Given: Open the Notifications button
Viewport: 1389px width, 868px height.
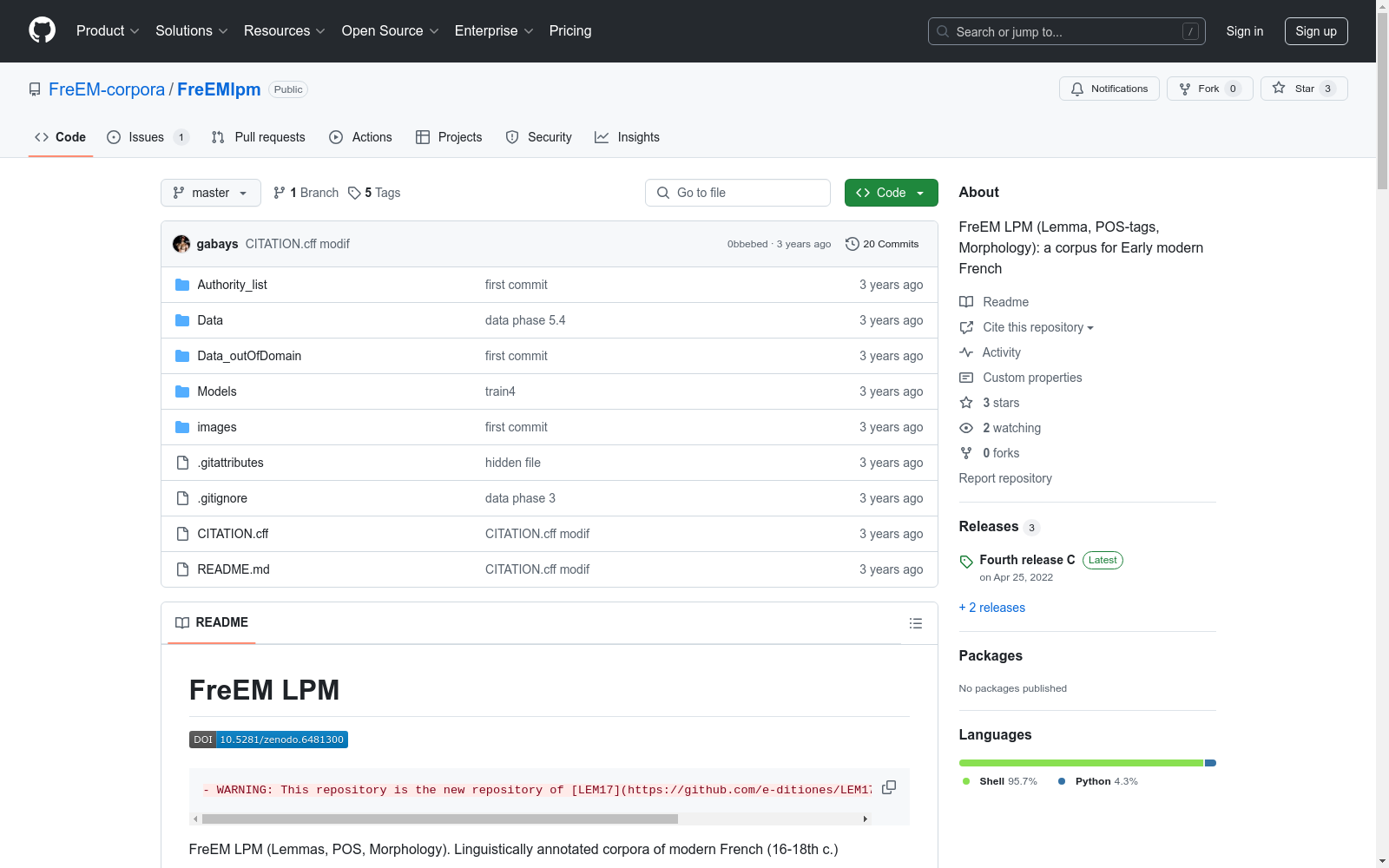Looking at the screenshot, I should coord(1109,89).
